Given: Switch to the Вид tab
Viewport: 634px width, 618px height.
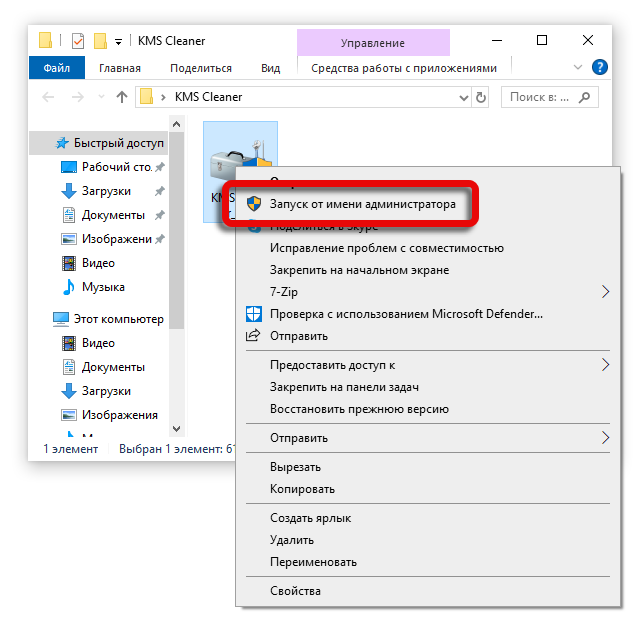Looking at the screenshot, I should coord(271,68).
